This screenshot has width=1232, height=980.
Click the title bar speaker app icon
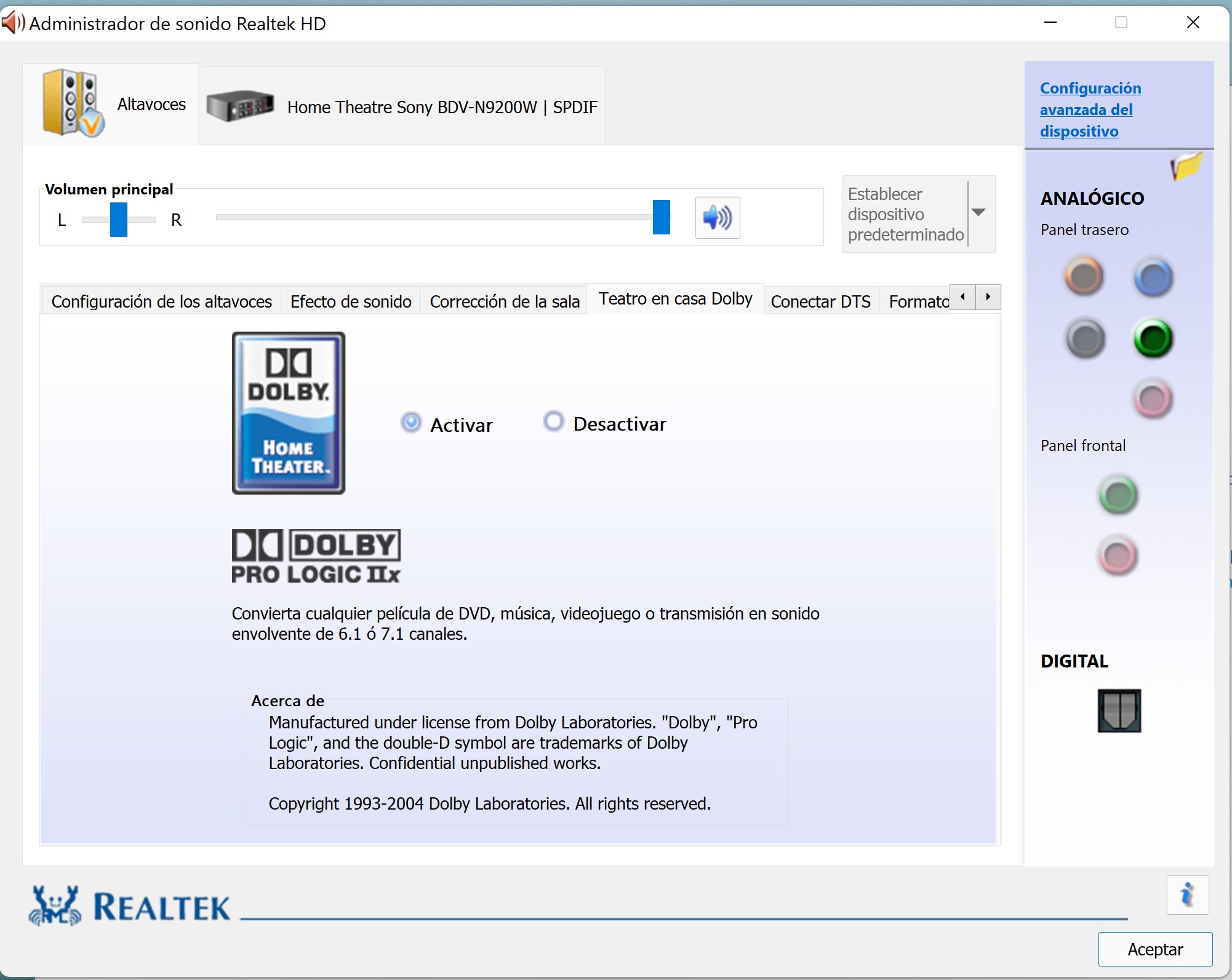click(x=12, y=23)
